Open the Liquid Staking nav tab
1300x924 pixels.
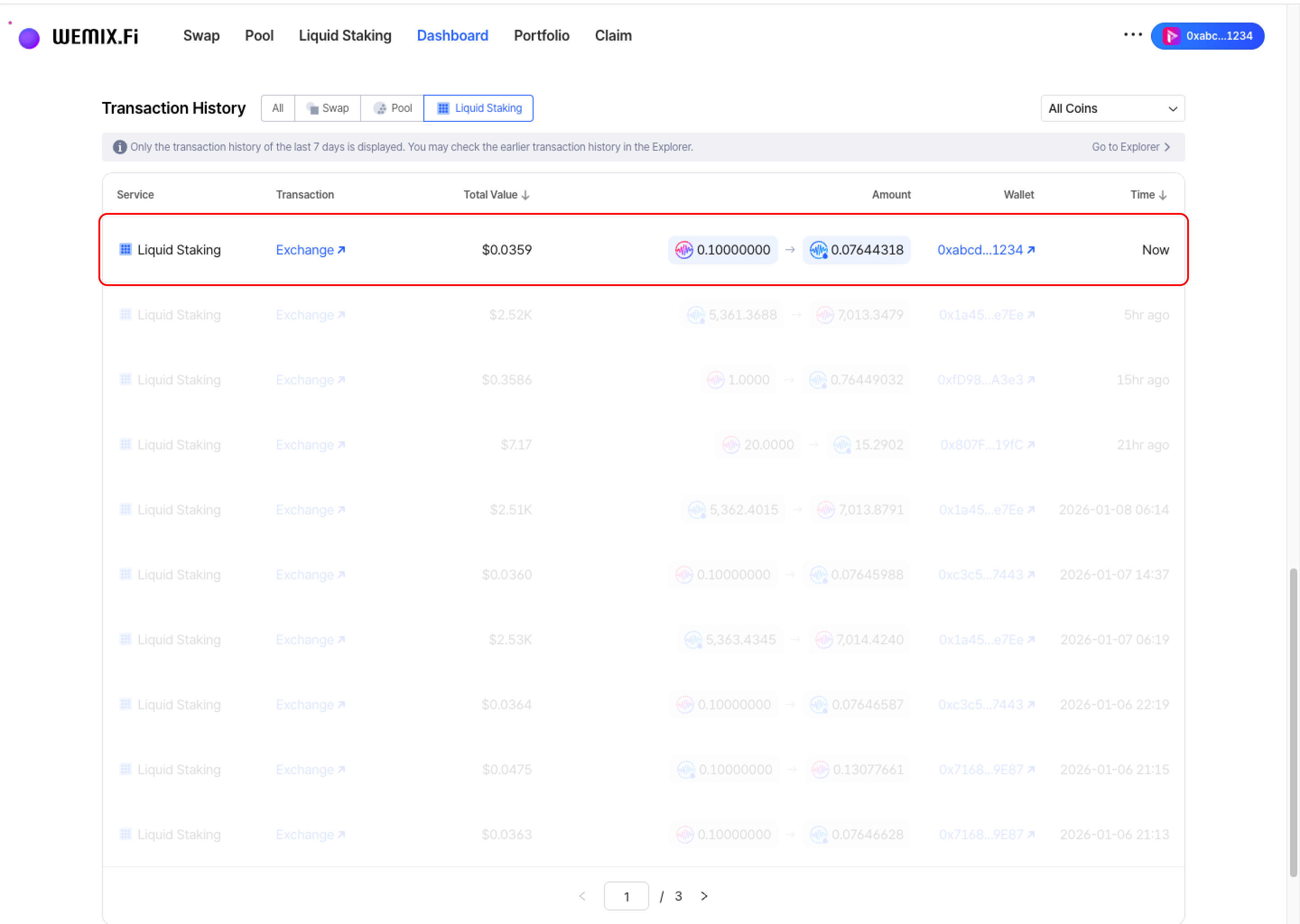click(345, 36)
